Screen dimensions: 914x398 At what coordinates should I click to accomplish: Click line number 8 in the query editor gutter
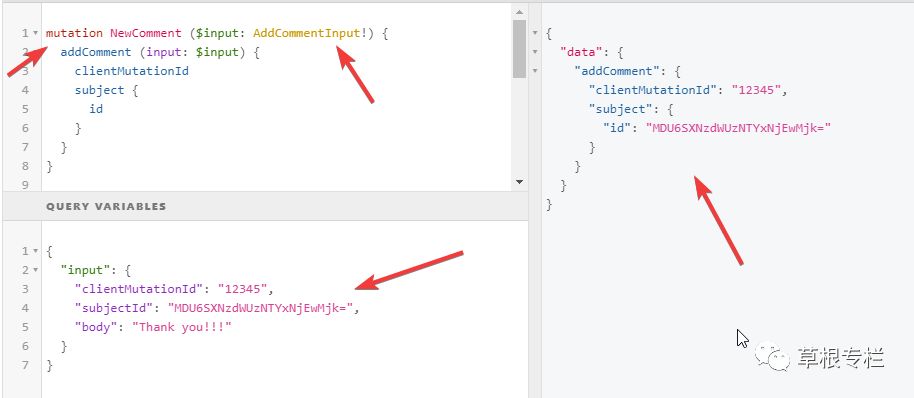(x=24, y=165)
